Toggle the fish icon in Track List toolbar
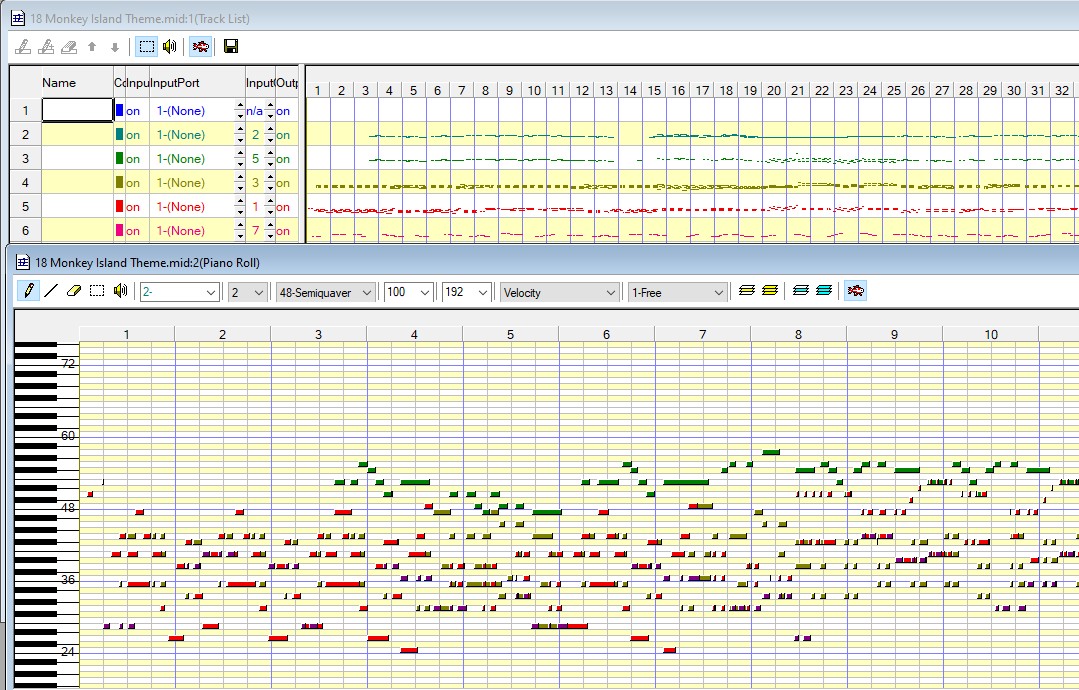Image resolution: width=1079 pixels, height=690 pixels. tap(200, 47)
